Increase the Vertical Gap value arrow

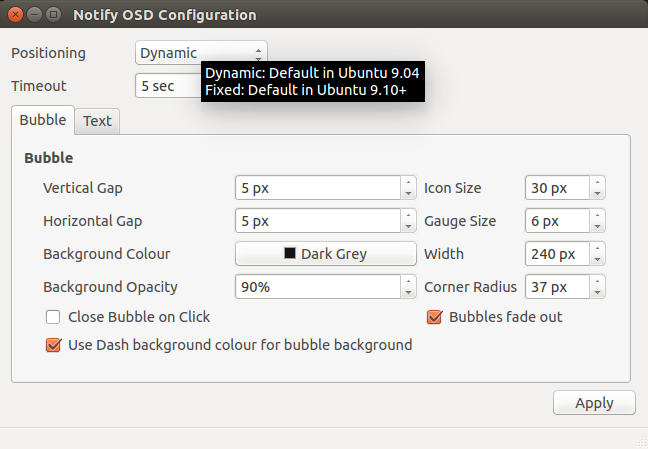point(408,182)
